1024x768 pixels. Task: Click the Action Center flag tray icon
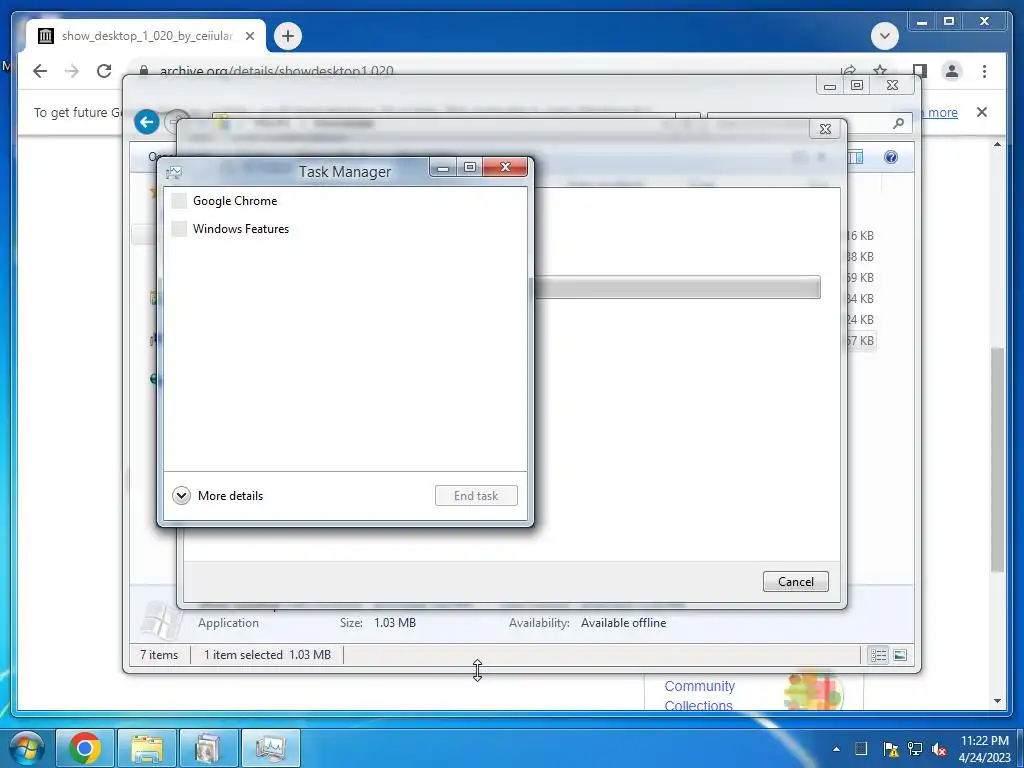point(890,749)
